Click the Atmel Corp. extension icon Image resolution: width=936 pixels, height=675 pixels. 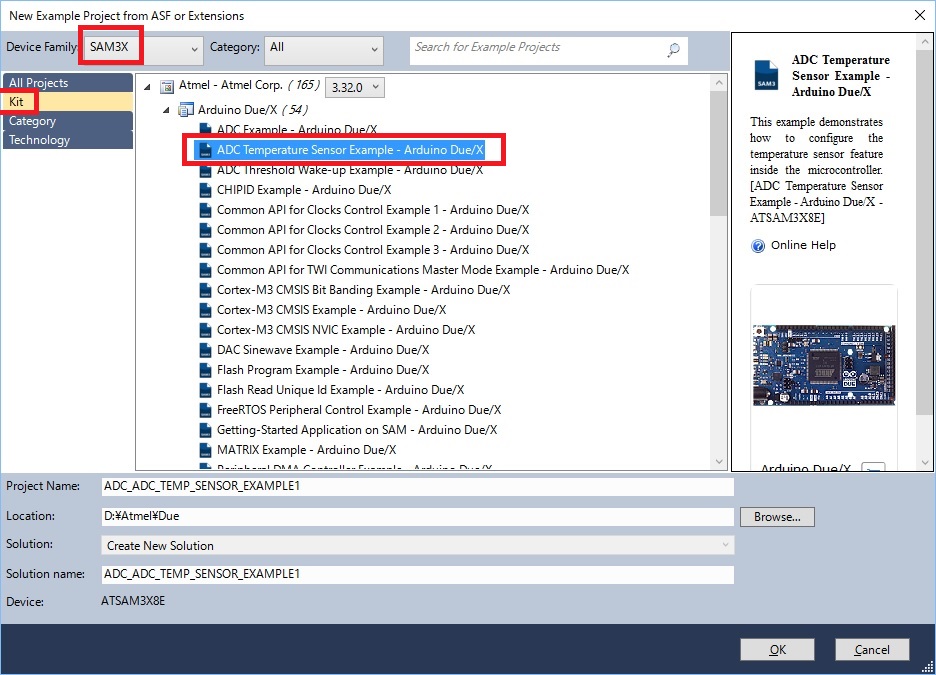(167, 87)
